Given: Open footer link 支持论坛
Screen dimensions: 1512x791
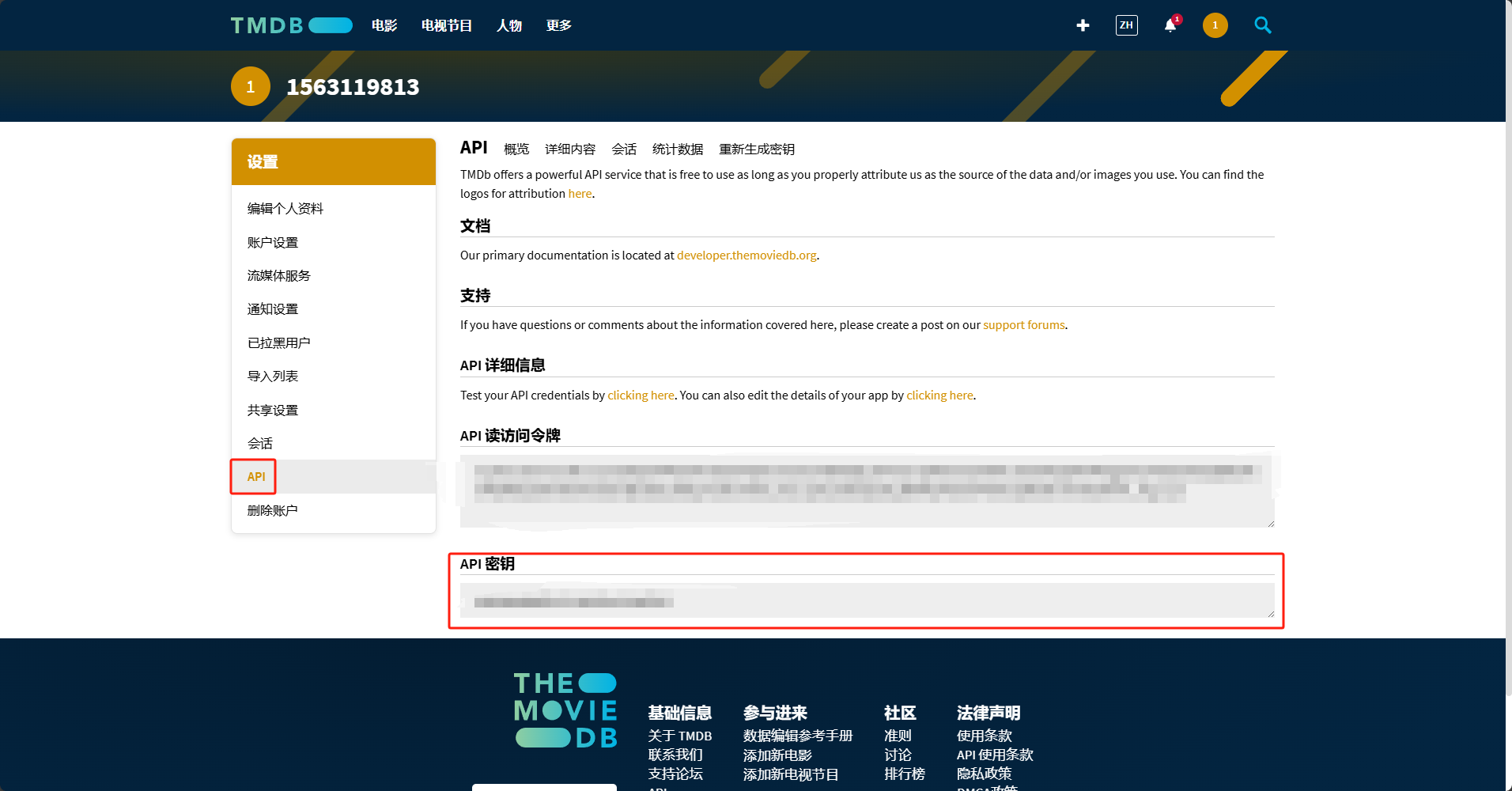Looking at the screenshot, I should coord(675,774).
